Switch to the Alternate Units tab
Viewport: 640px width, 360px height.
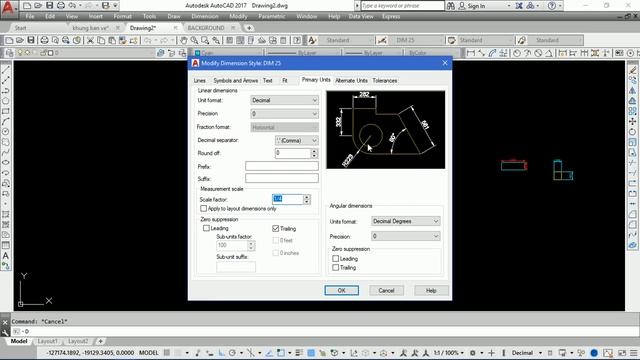click(351, 80)
